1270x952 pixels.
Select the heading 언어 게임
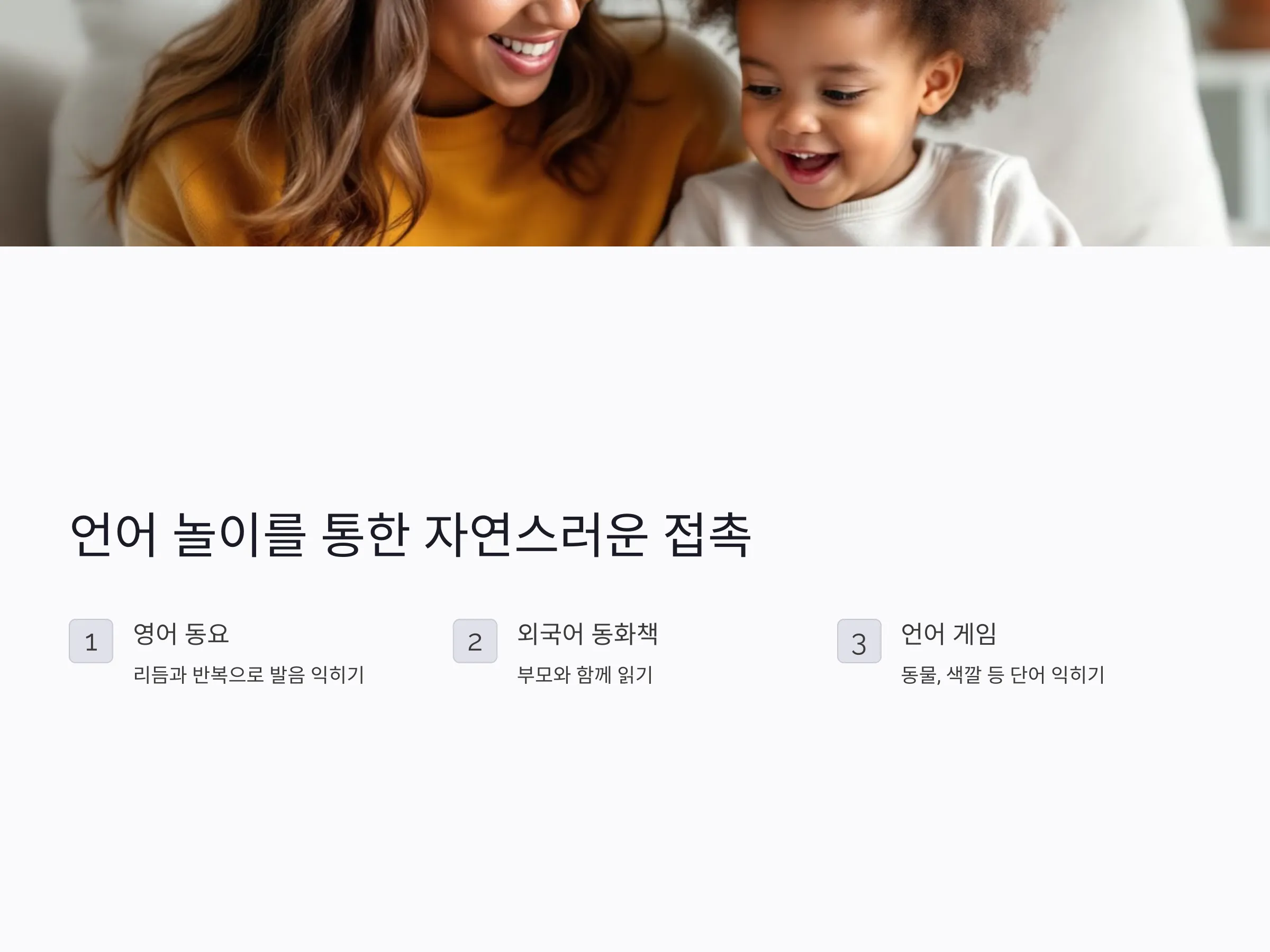pos(948,634)
